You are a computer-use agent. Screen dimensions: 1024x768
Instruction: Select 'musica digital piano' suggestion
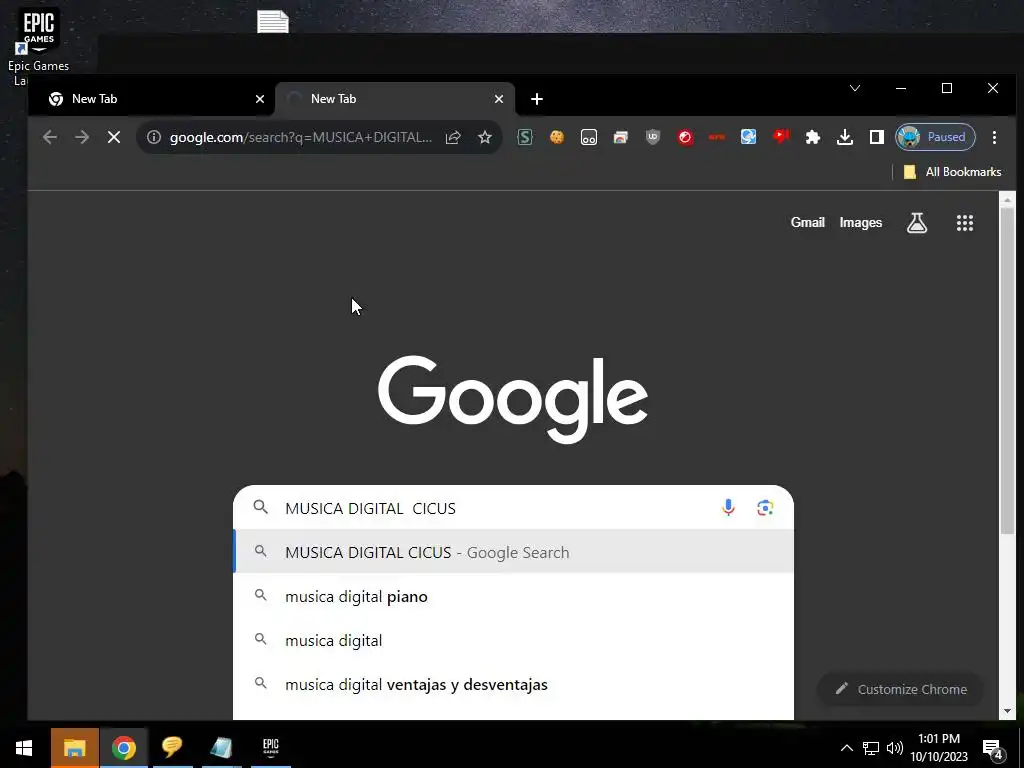(513, 596)
